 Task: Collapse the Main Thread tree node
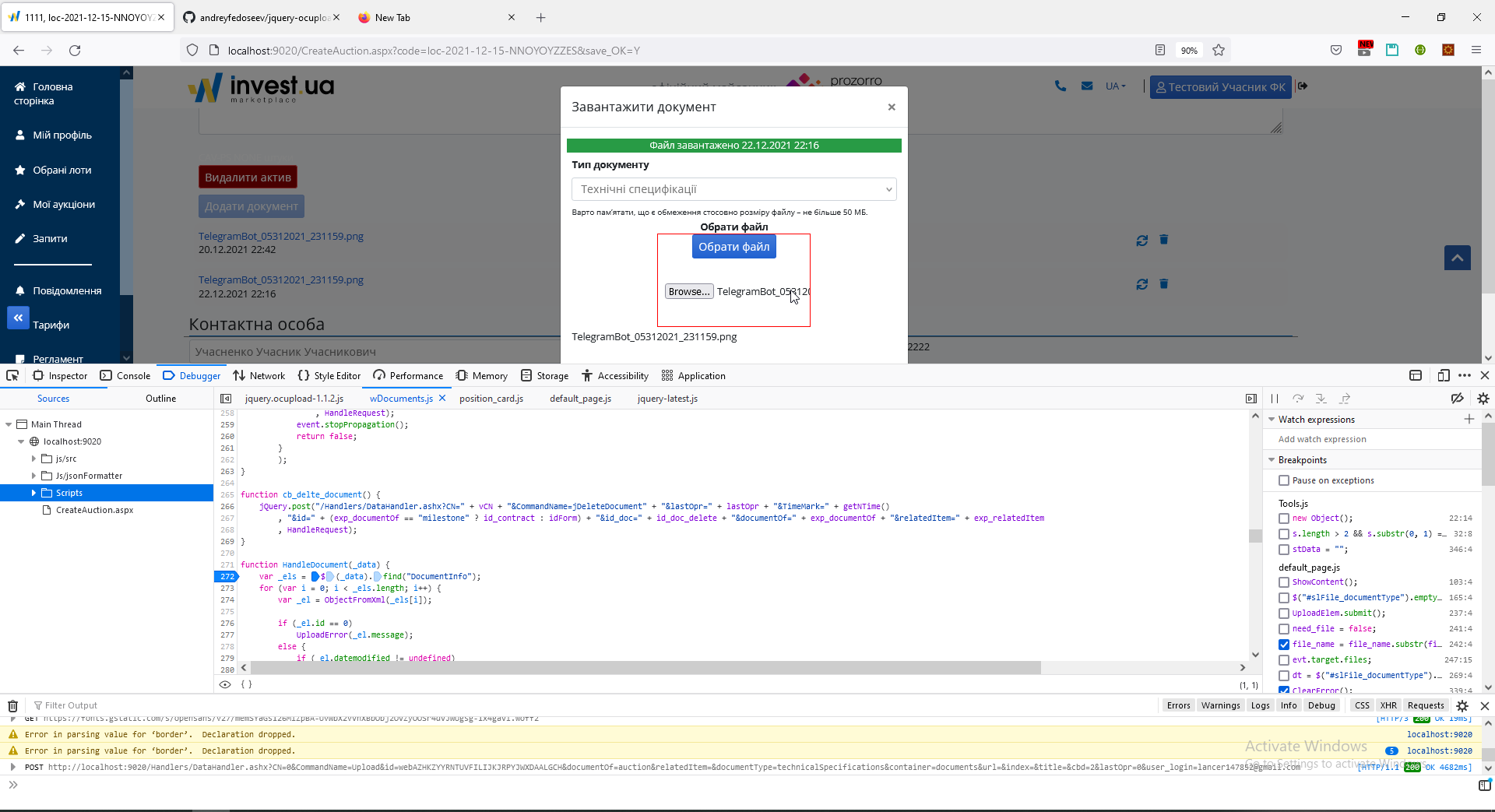(x=9, y=424)
